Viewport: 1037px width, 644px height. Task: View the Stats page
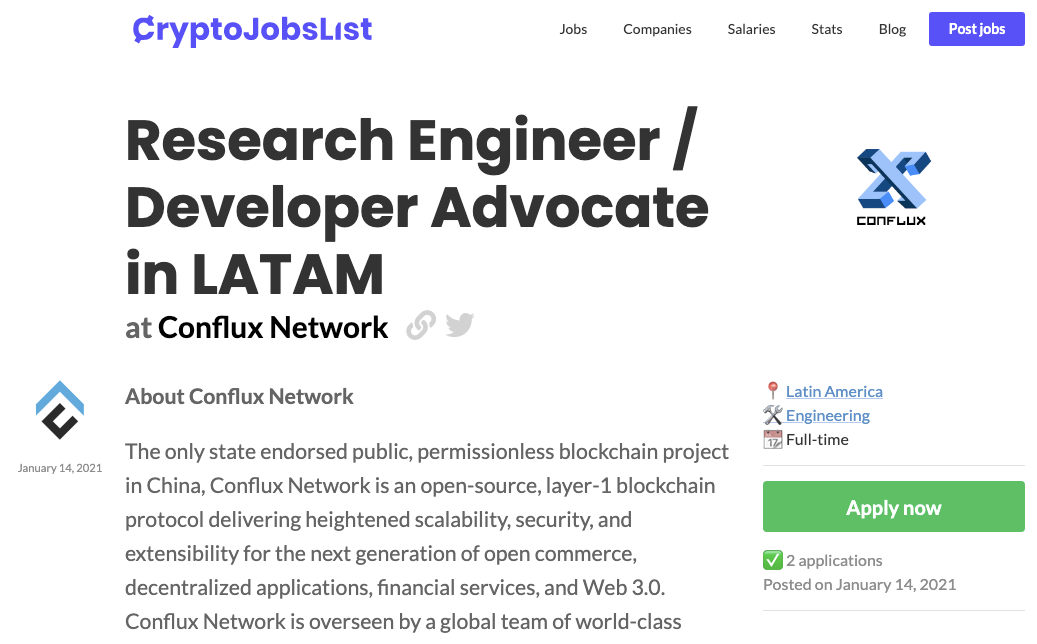point(826,29)
